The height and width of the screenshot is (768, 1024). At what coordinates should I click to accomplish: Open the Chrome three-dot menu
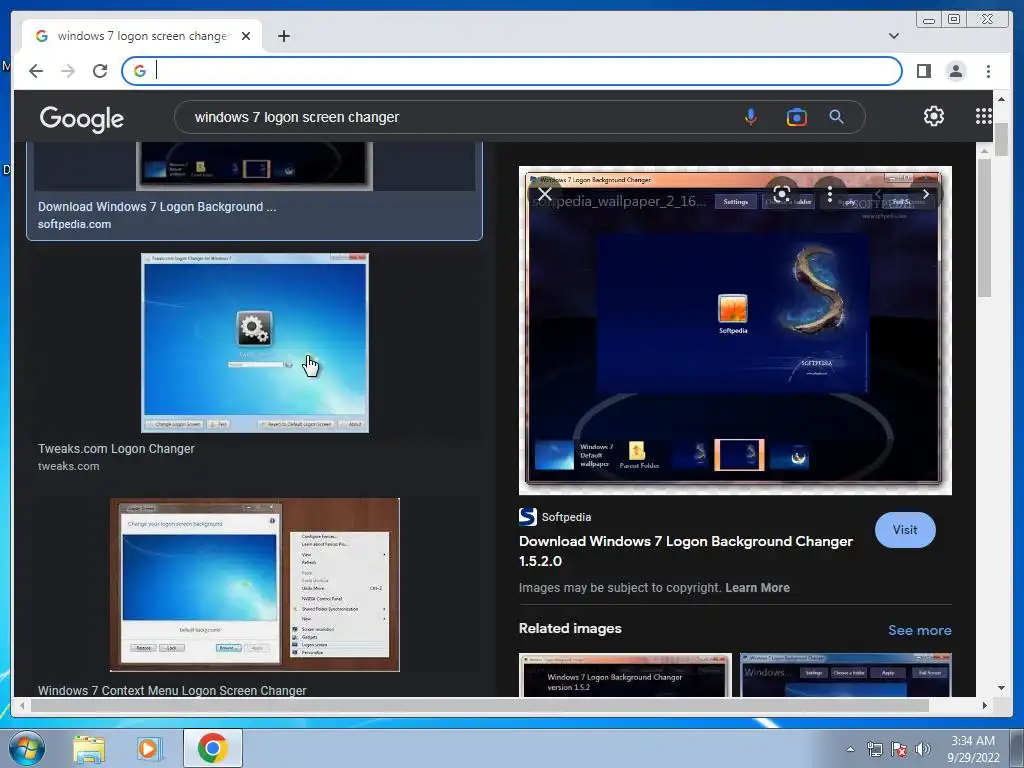988,71
